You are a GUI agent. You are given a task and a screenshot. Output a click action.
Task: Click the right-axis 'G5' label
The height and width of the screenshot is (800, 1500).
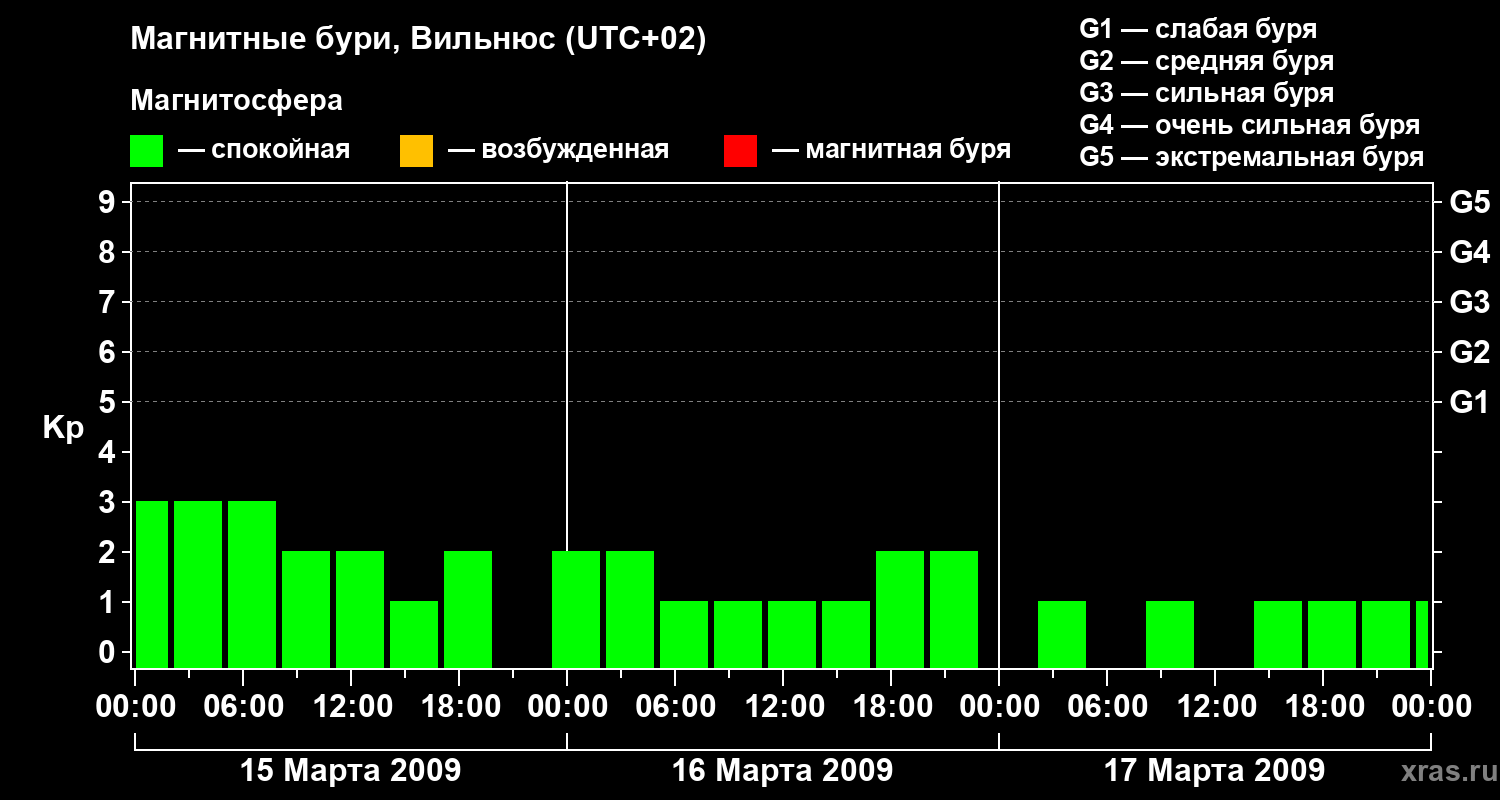point(1469,202)
